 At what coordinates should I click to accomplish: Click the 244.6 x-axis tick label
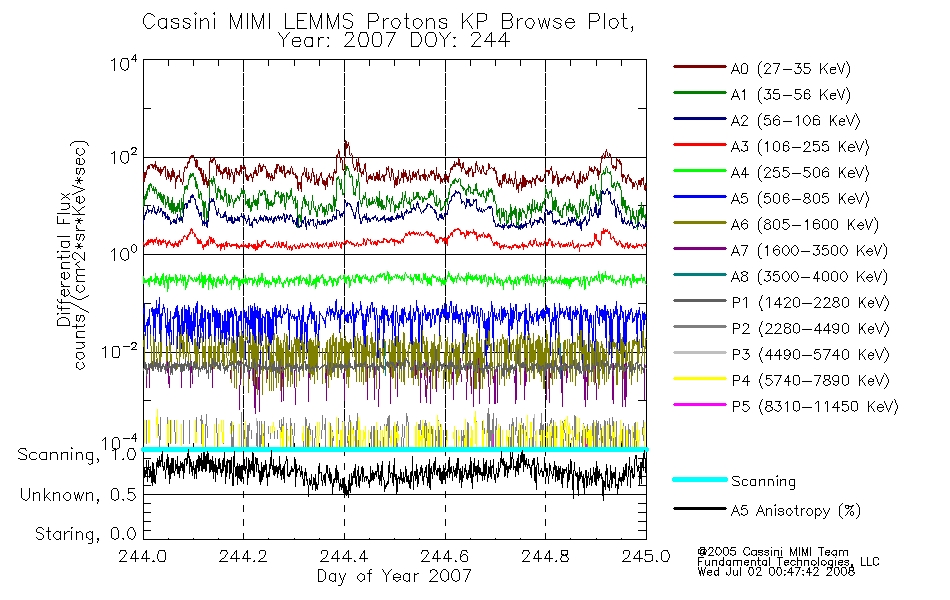tap(444, 556)
